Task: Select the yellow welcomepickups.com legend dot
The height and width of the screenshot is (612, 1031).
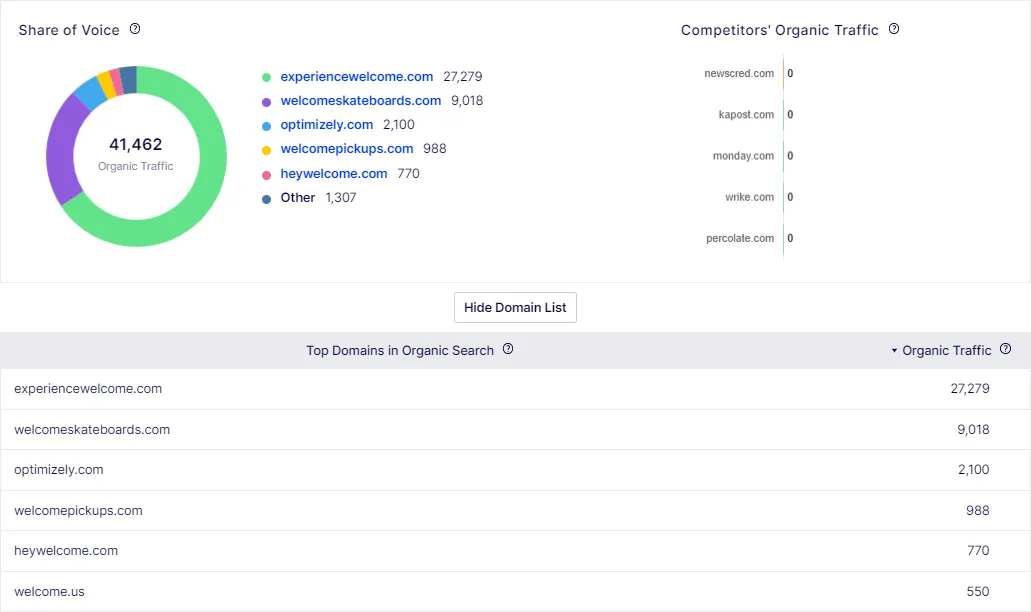Action: point(266,150)
